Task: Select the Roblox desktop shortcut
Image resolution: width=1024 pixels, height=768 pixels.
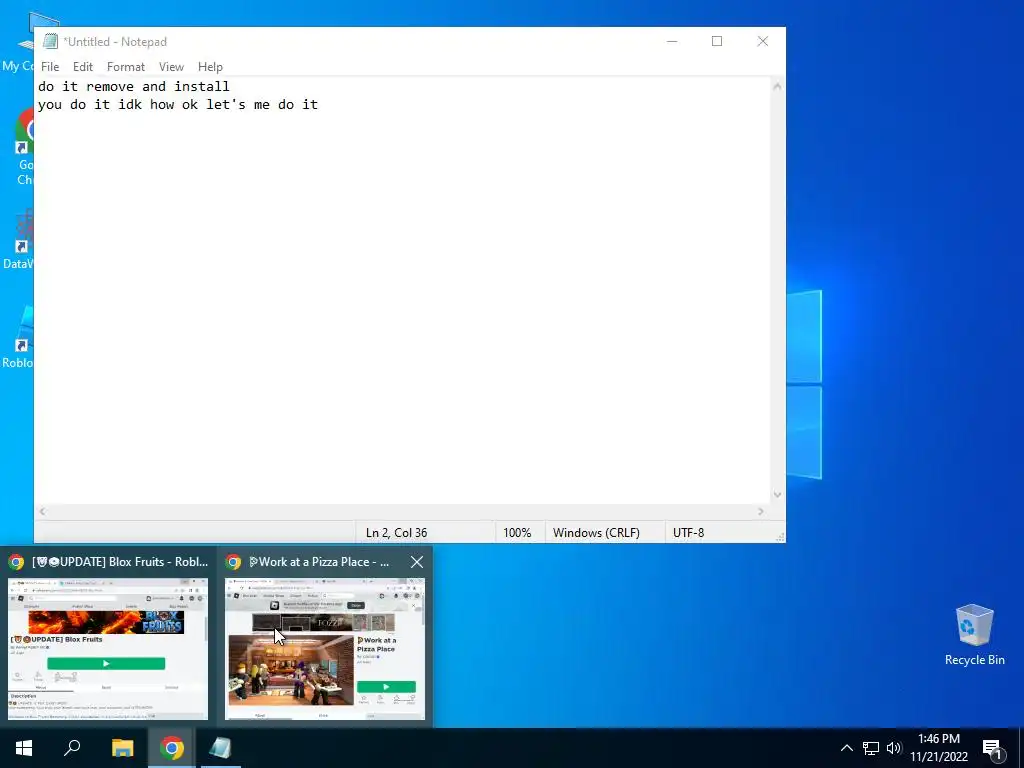Action: point(18,338)
